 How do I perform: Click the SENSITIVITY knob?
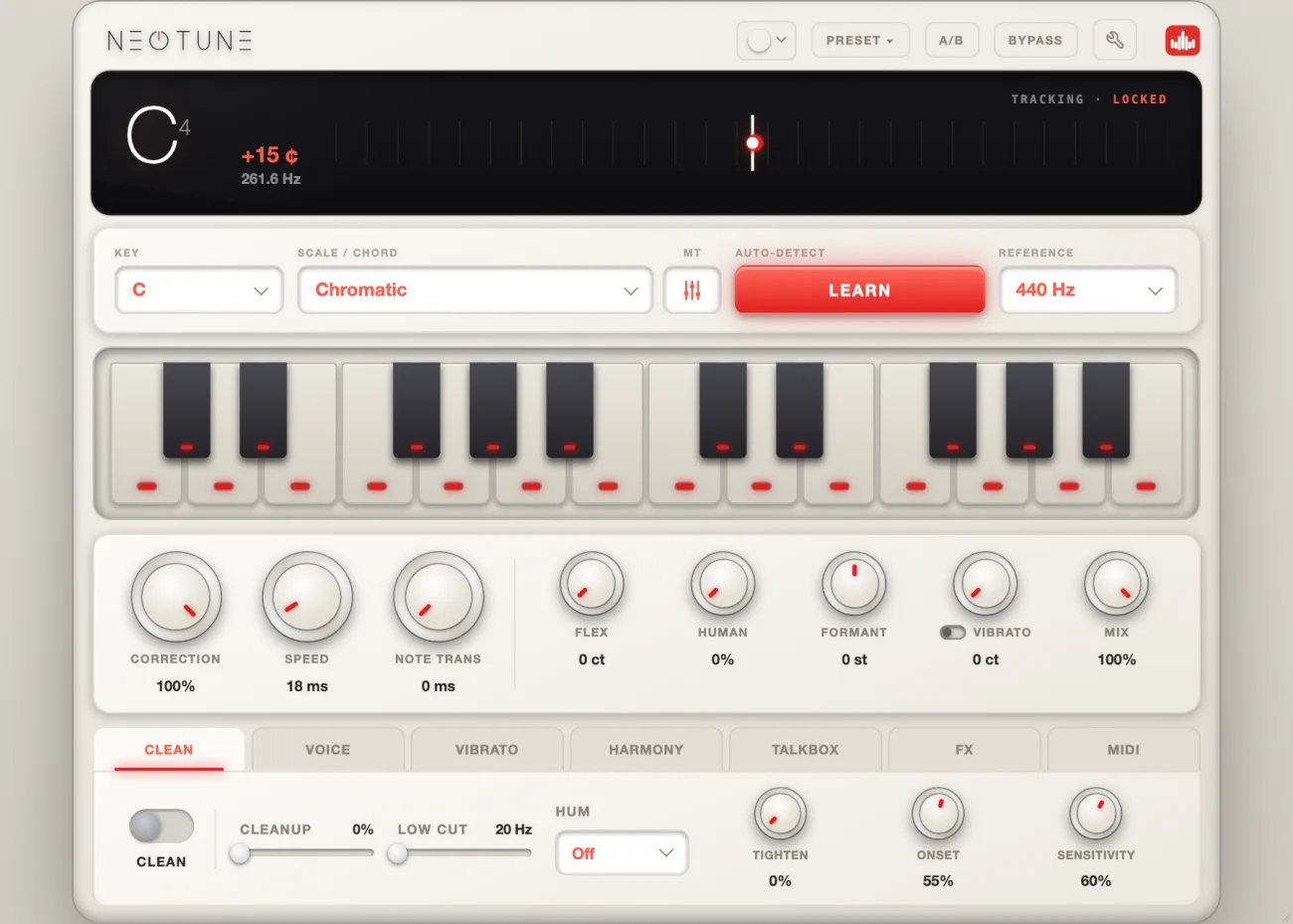pos(1096,815)
